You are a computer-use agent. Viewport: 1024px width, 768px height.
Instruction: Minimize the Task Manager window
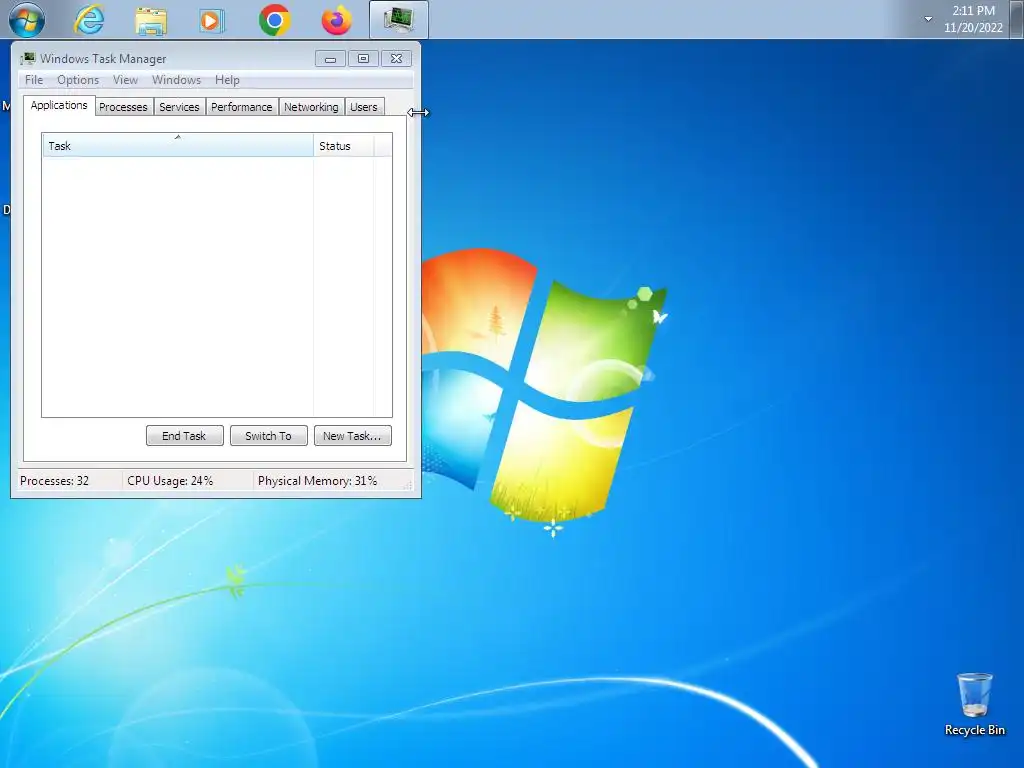tap(330, 59)
